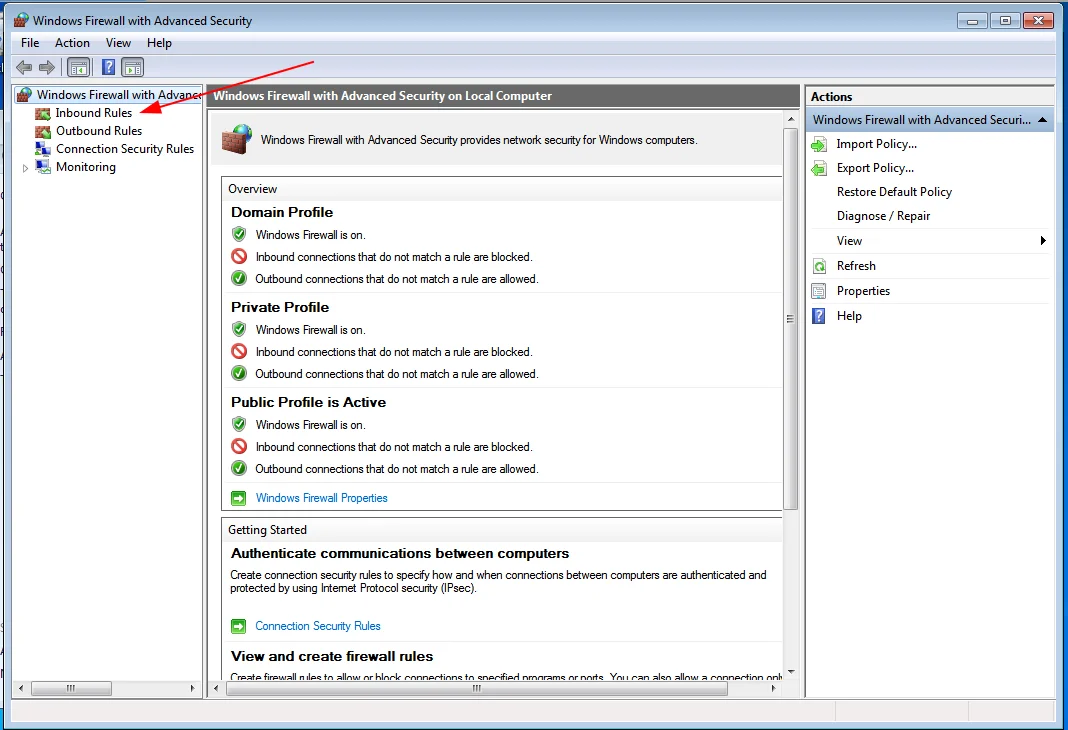Click the Public Profile outbound allowed green check
Viewport: 1068px width, 730px height.
pyautogui.click(x=239, y=469)
